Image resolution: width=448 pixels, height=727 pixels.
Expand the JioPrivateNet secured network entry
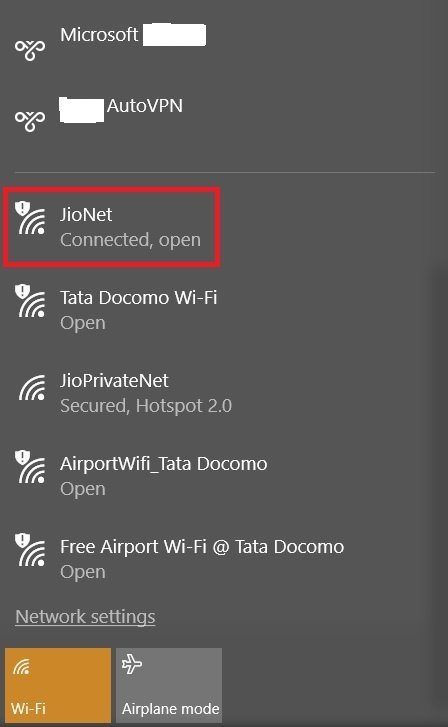point(224,393)
